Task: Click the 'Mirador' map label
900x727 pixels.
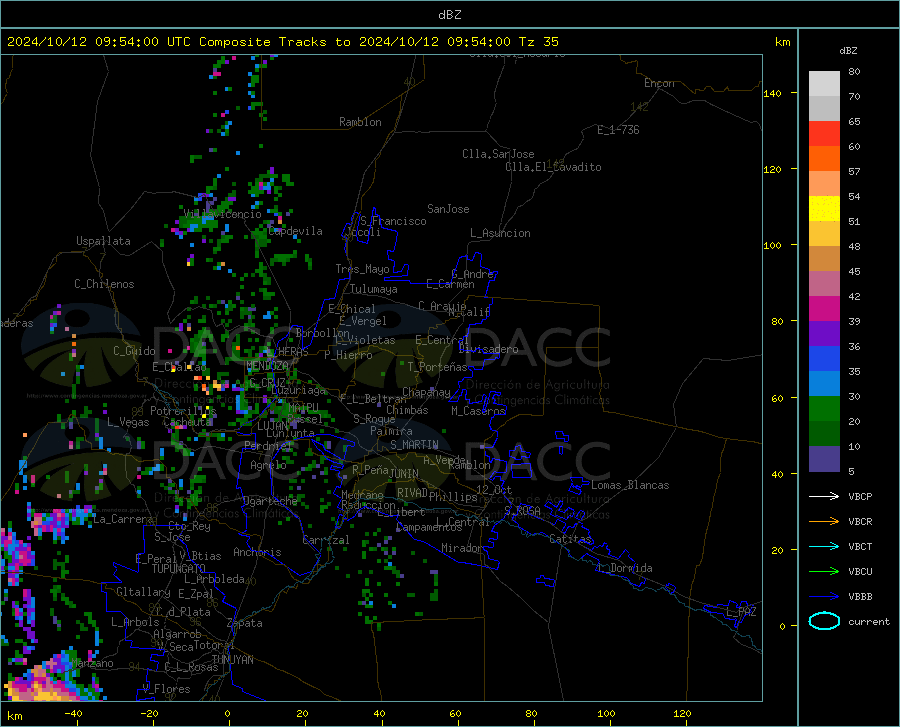Action: [x=462, y=548]
